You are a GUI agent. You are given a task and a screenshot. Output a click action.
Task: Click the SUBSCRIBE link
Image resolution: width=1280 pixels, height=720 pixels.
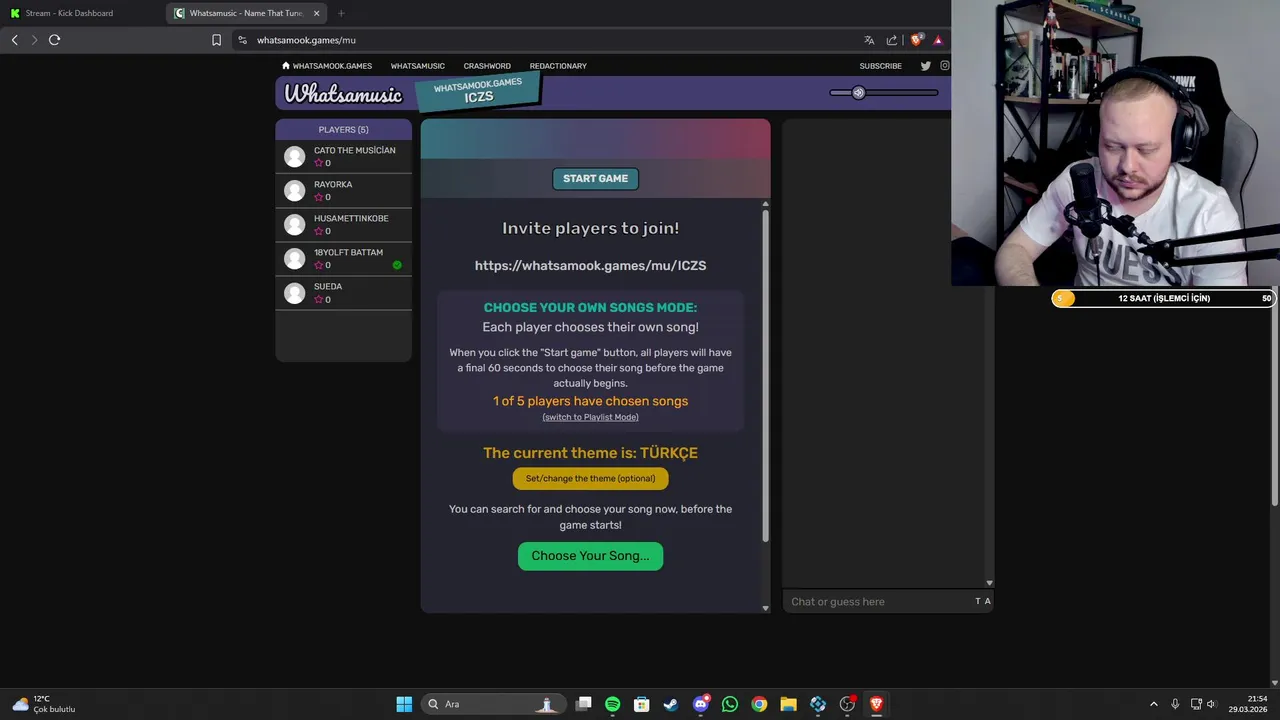click(x=881, y=66)
